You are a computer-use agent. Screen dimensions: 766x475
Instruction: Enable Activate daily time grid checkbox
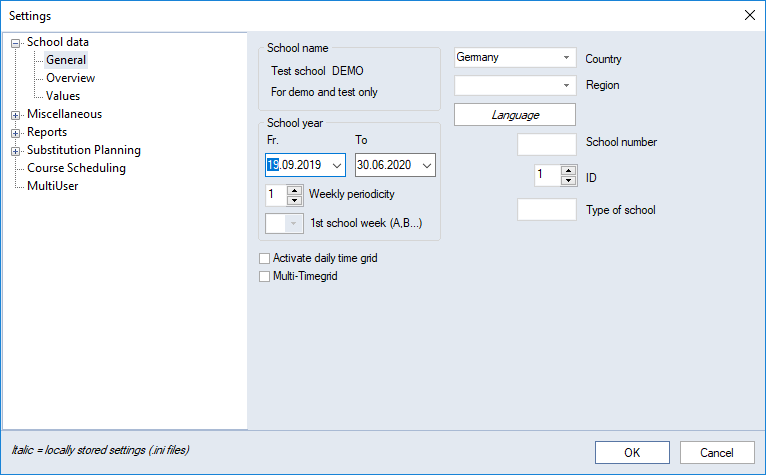point(264,258)
